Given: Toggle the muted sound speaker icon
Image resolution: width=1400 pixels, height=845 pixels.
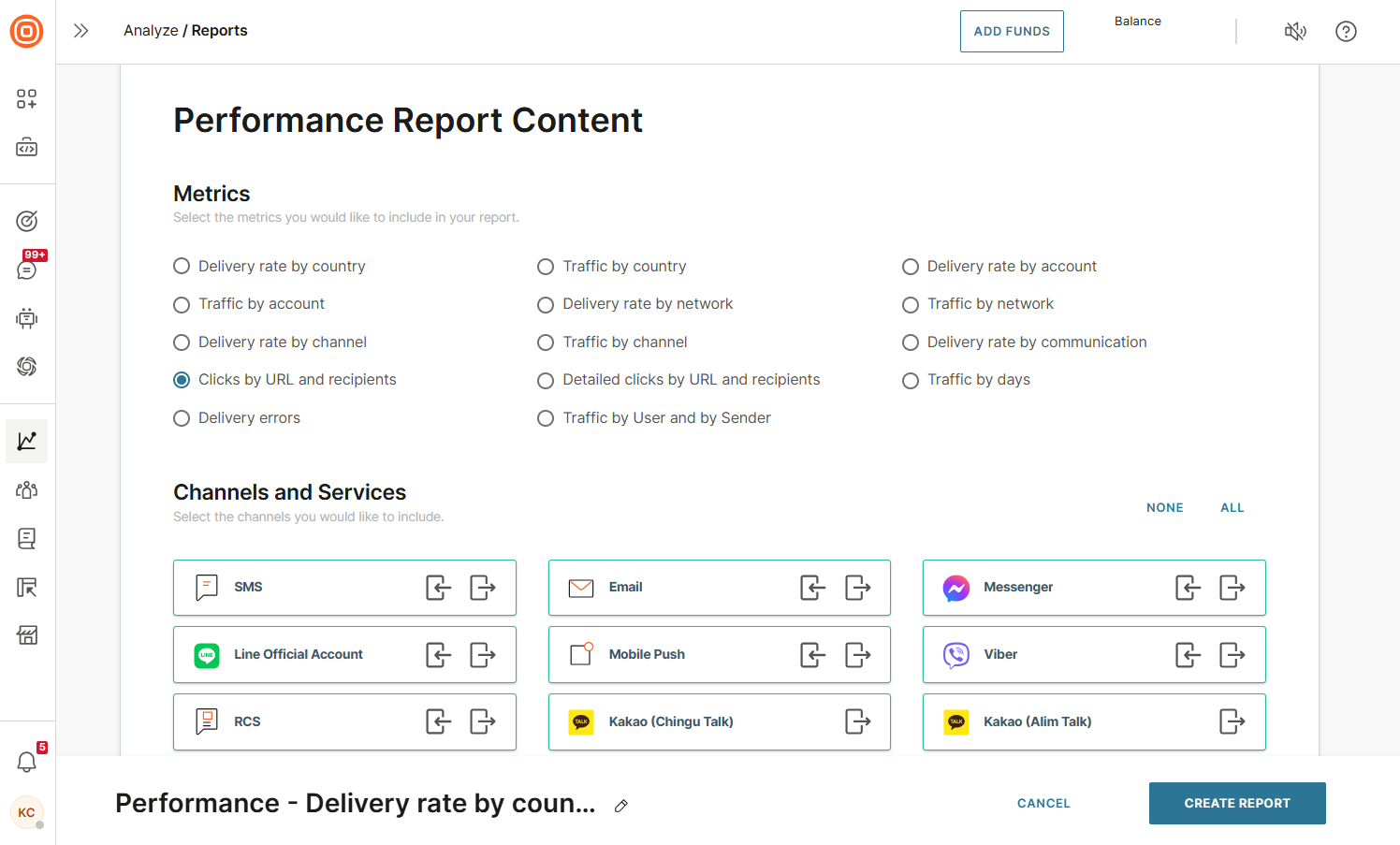Looking at the screenshot, I should pos(1295,32).
